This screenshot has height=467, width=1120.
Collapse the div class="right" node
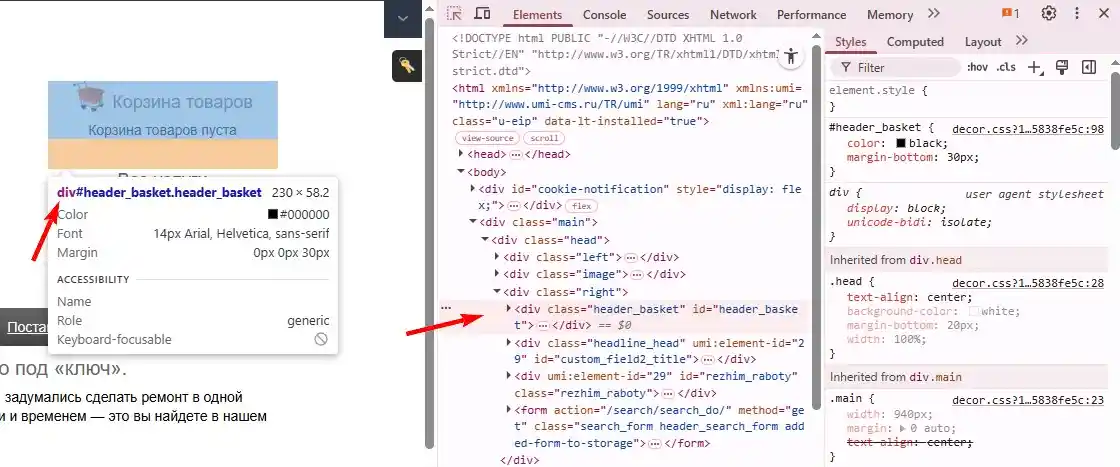[x=498, y=292]
